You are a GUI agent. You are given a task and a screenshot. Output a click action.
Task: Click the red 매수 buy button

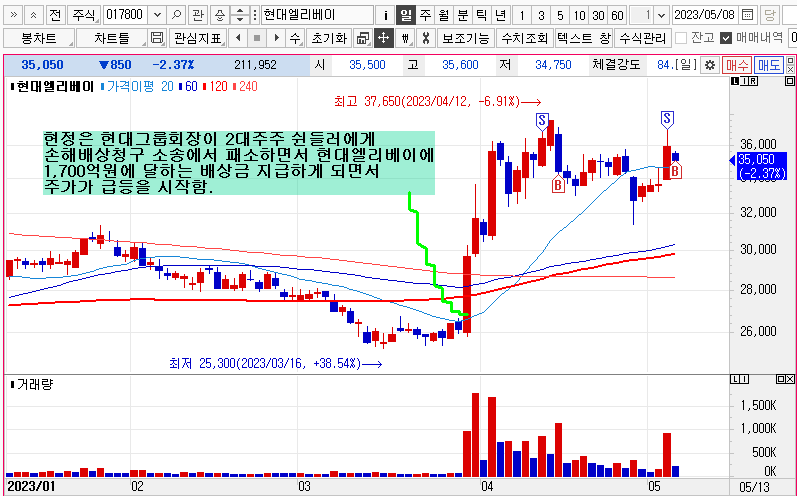[737, 65]
